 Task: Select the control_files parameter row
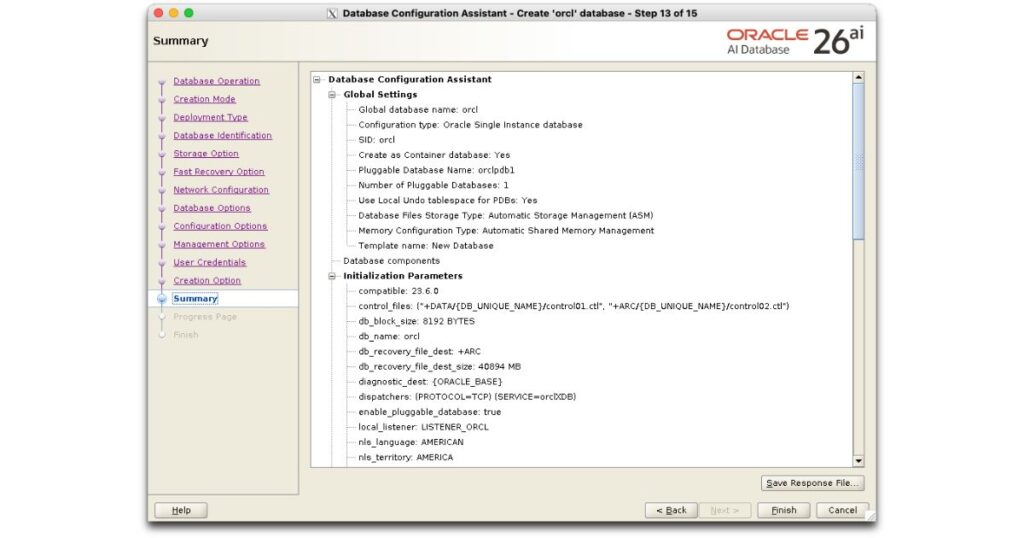573,306
